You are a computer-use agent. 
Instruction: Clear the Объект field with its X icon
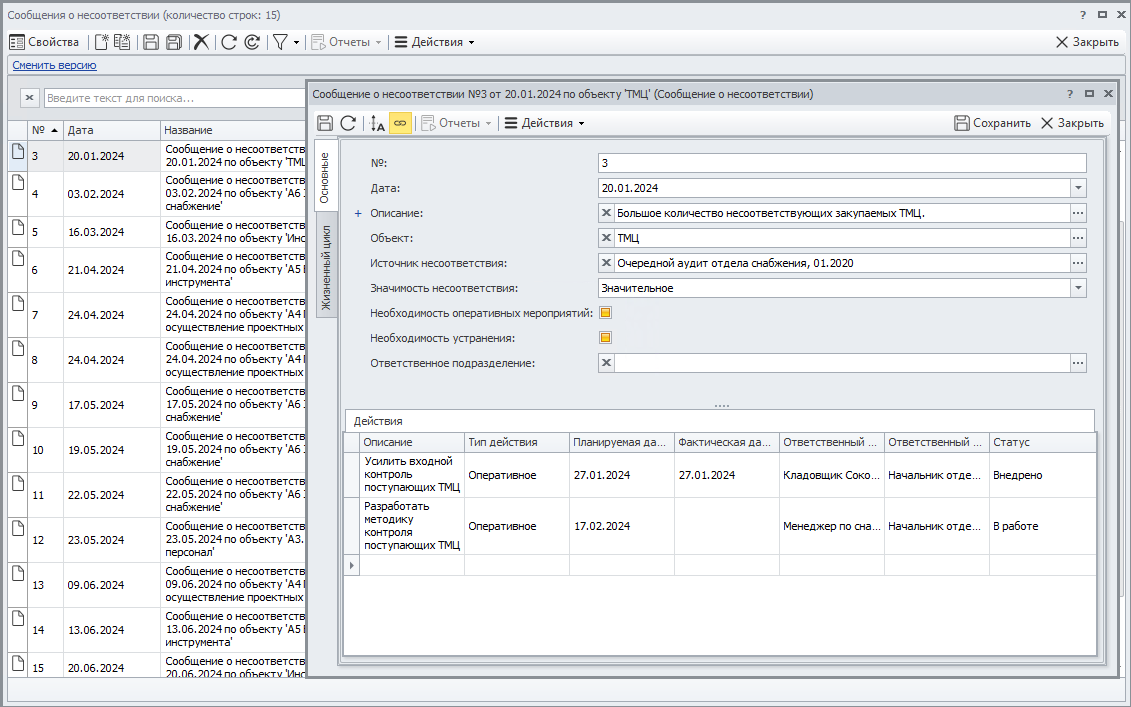pos(606,238)
